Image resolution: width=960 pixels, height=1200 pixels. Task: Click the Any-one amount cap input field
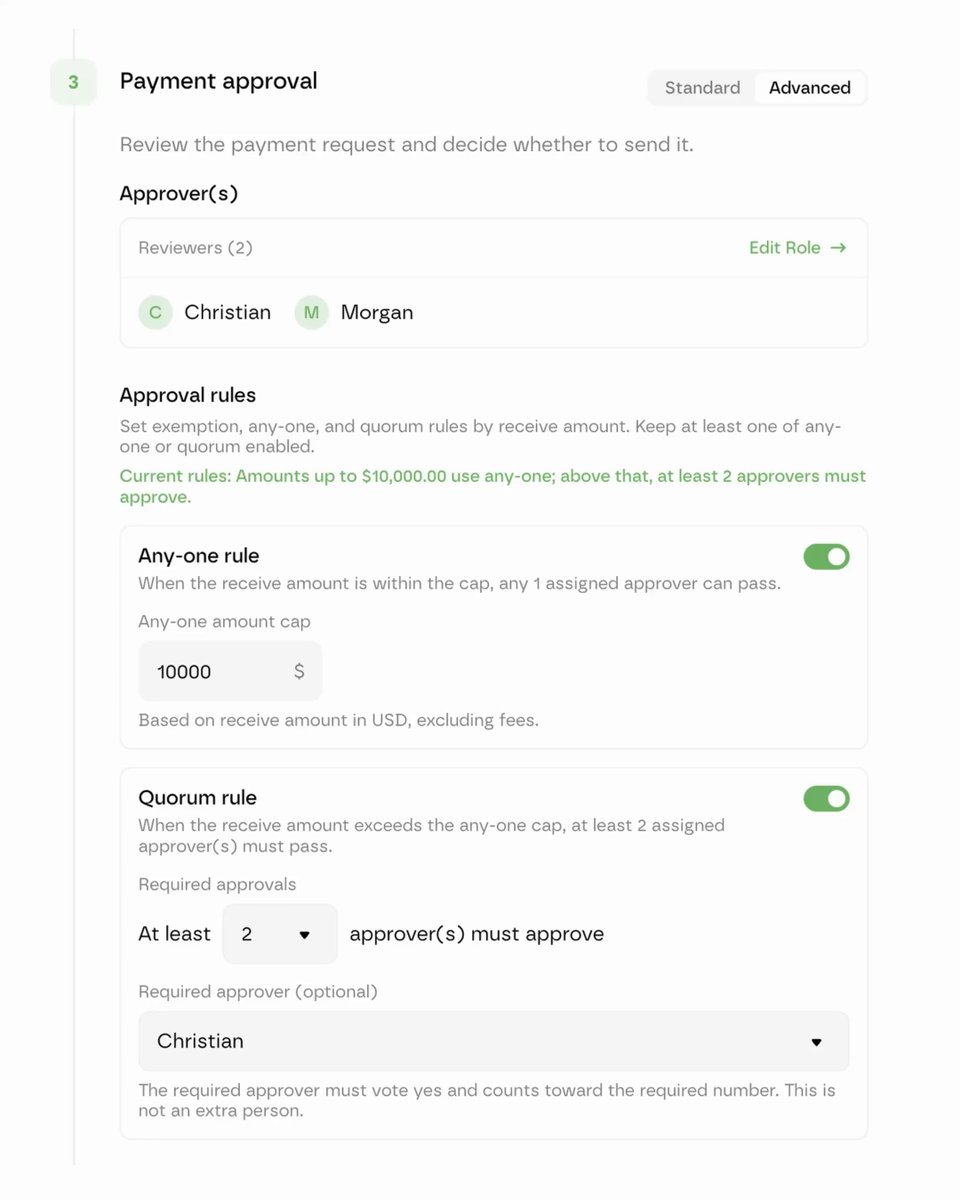pos(230,671)
